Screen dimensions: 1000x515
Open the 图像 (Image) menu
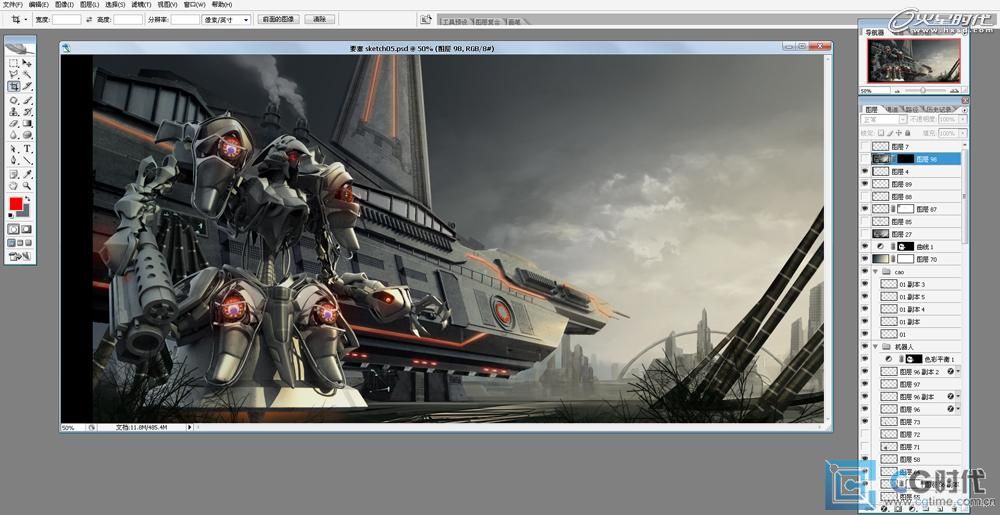(x=64, y=4)
